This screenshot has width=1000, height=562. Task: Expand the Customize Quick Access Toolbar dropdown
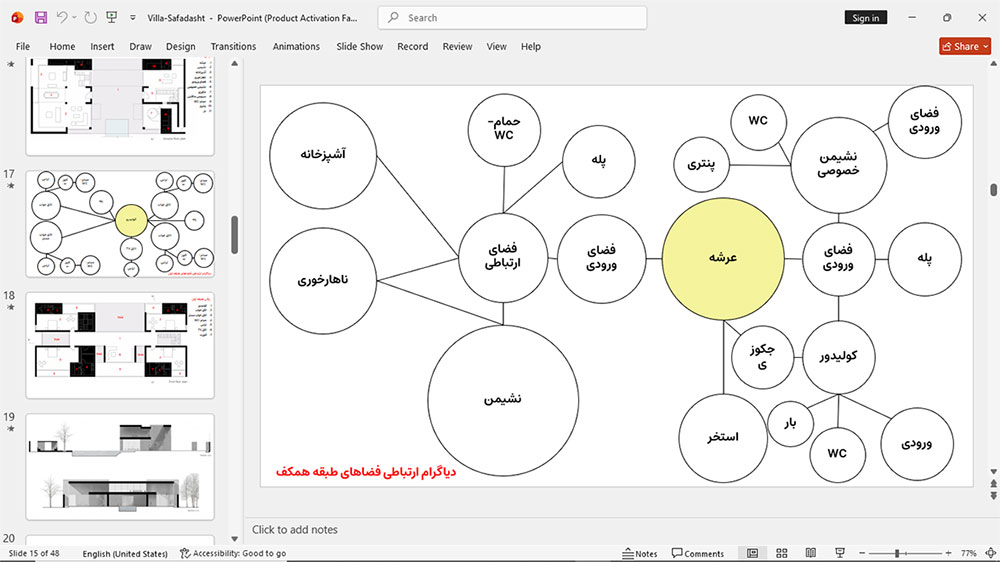[133, 18]
